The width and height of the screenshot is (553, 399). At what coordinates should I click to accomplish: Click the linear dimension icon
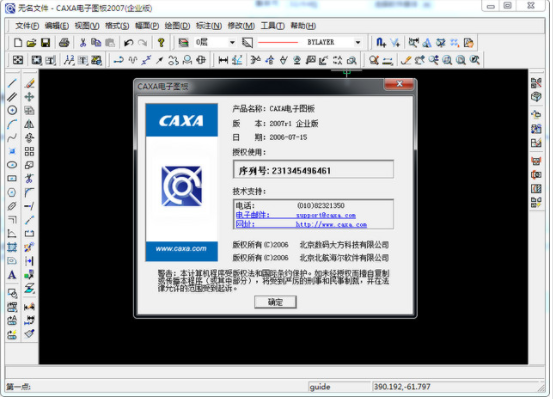(x=223, y=60)
